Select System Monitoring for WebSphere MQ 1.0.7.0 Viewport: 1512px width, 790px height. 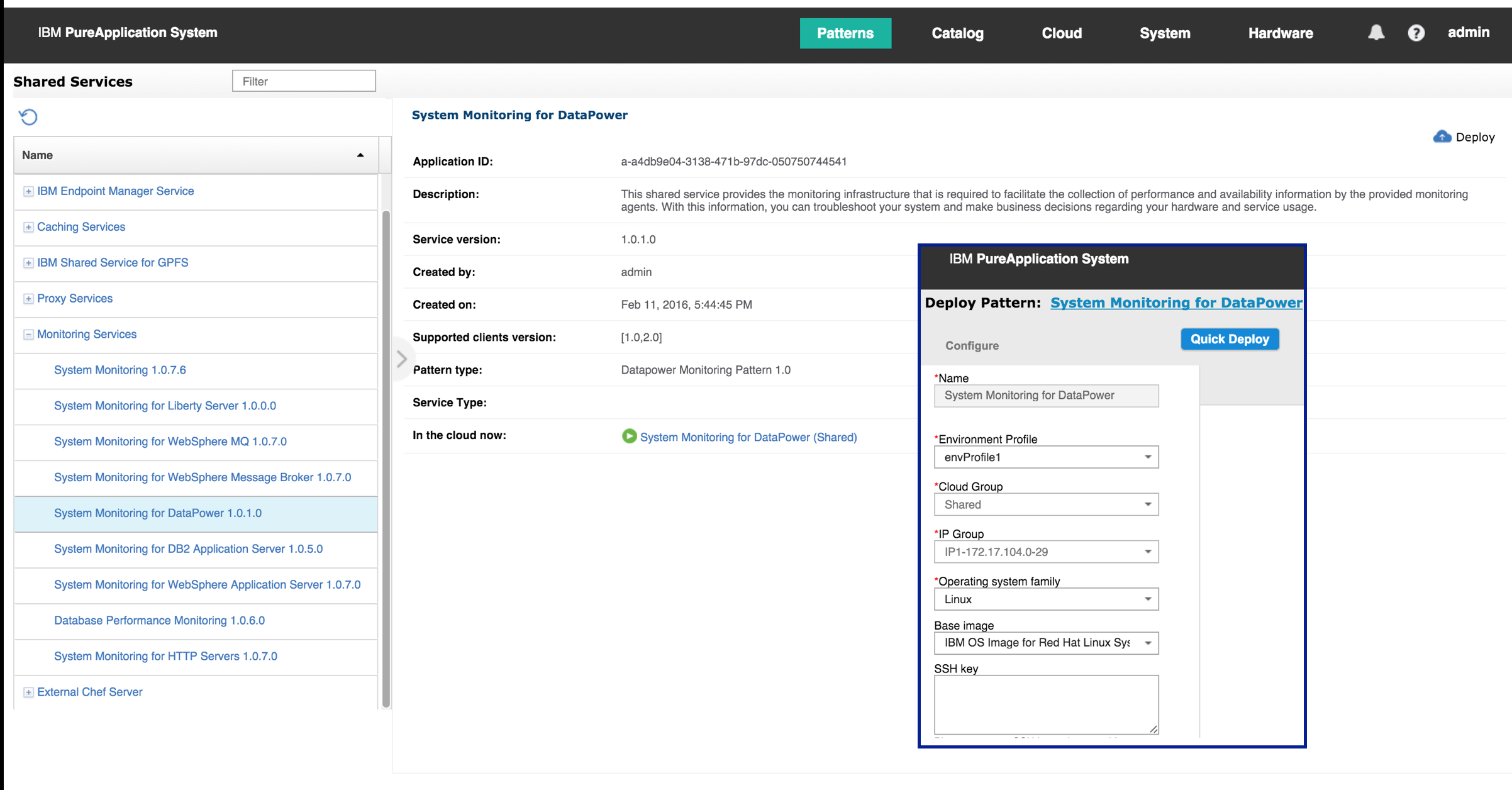(x=170, y=442)
